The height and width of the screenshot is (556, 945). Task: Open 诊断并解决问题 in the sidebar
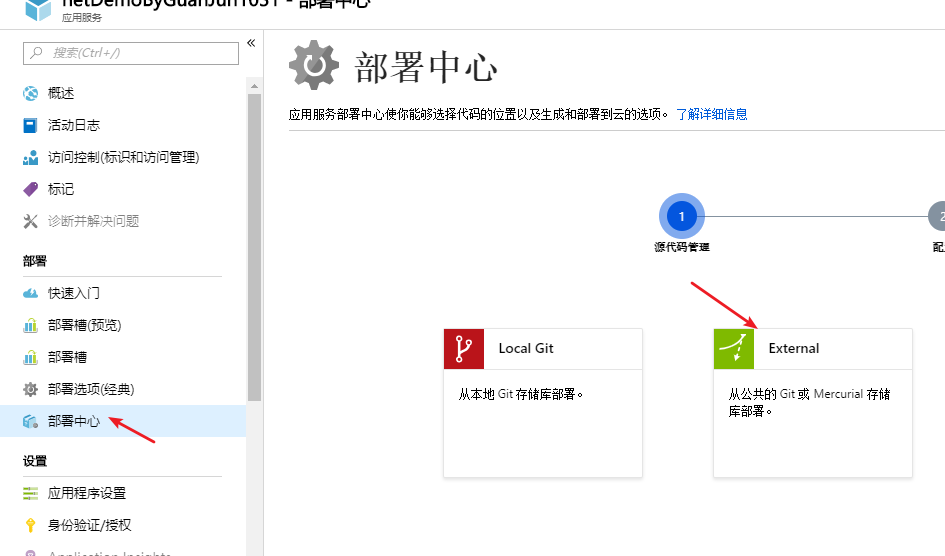click(x=93, y=221)
